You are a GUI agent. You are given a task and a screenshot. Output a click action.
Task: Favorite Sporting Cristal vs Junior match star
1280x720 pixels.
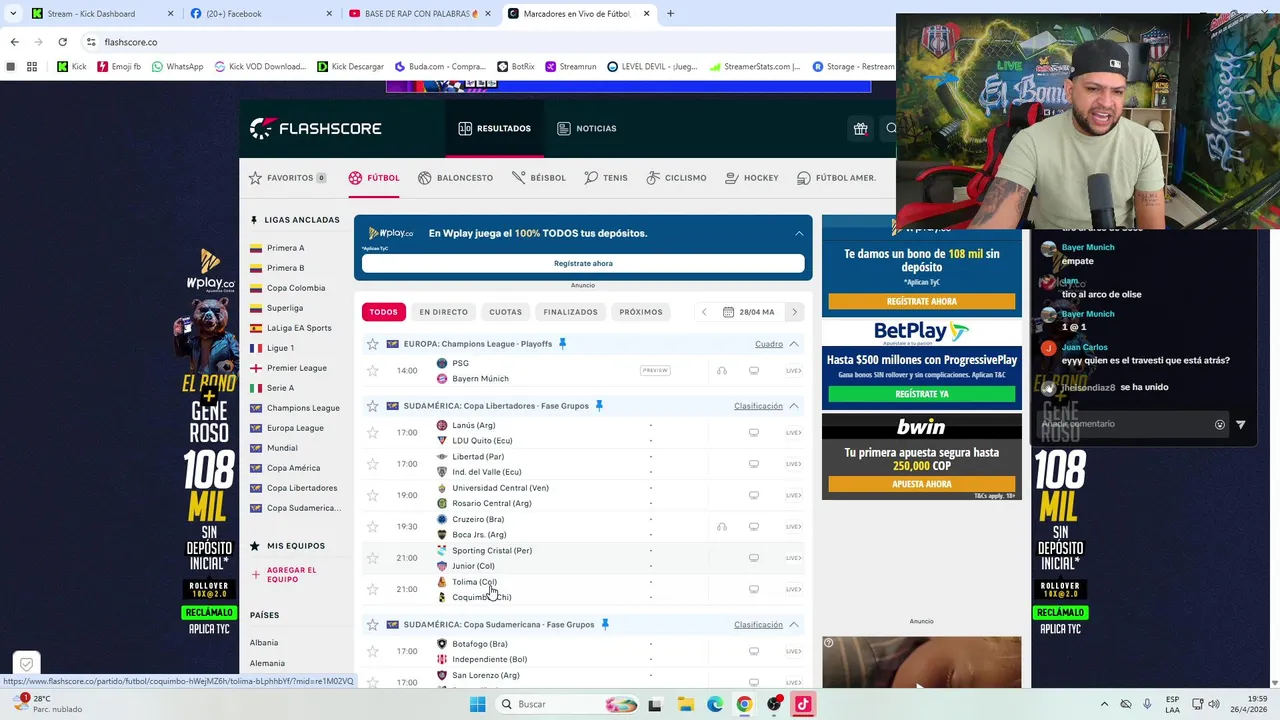pyautogui.click(x=373, y=558)
